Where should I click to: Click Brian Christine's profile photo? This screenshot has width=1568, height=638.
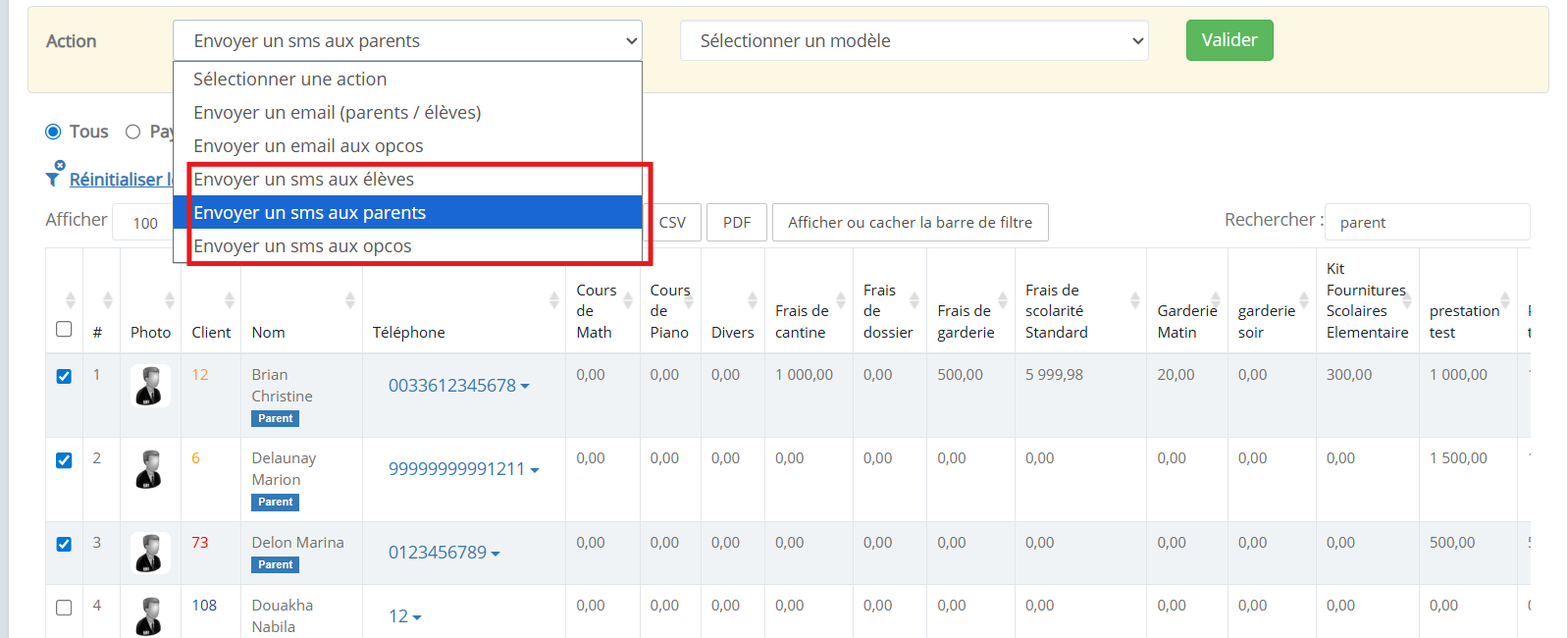pos(150,386)
